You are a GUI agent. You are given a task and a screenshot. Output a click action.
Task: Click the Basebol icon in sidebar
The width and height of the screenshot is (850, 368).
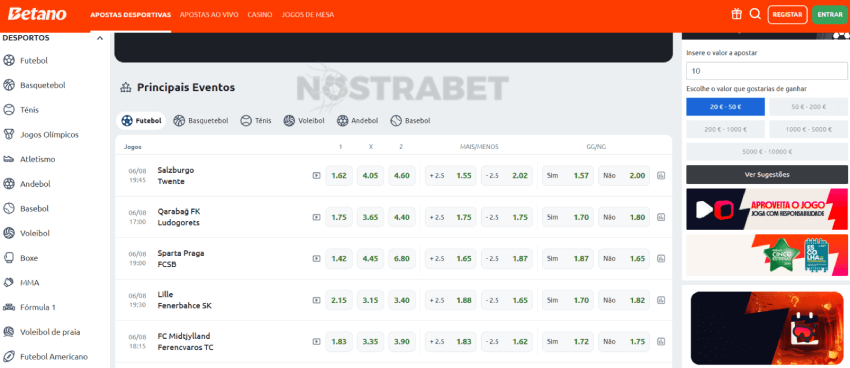(9, 209)
